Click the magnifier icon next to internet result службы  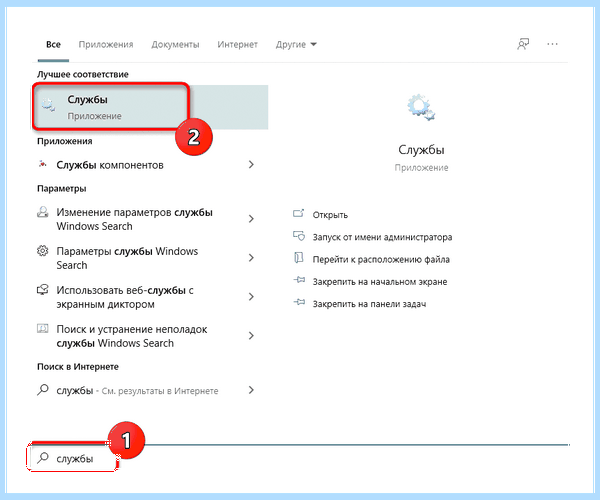tap(42, 390)
